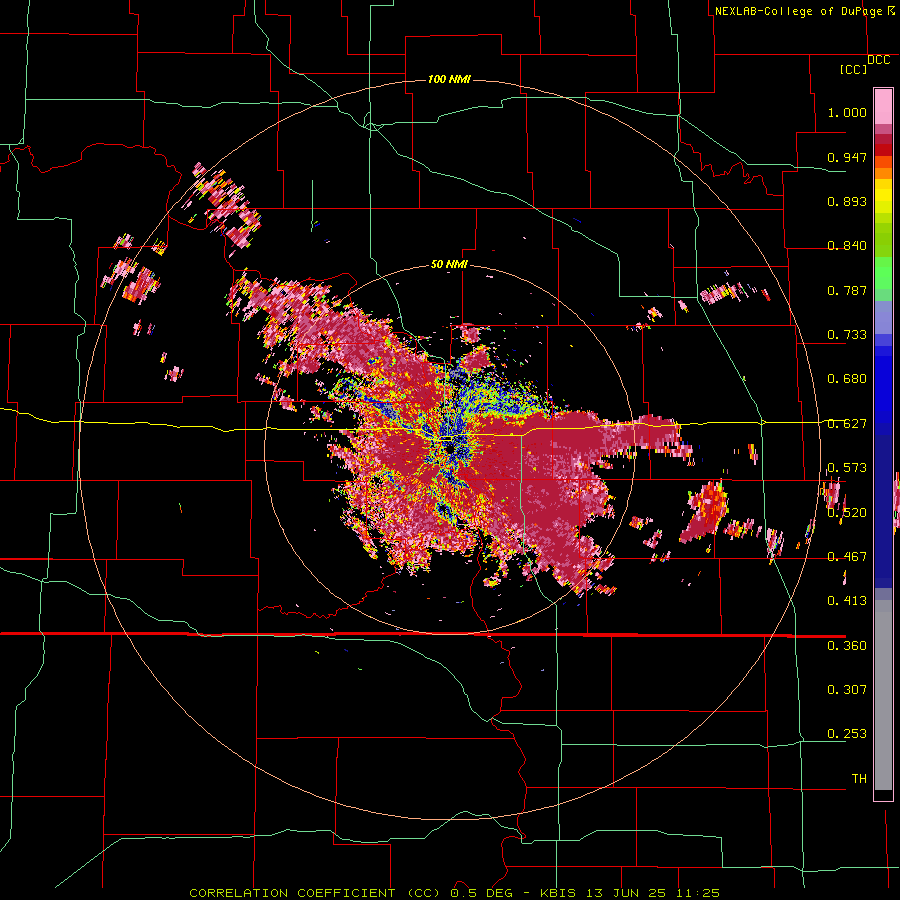Click the 0.413 legend value
900x900 pixels.
[x=847, y=601]
